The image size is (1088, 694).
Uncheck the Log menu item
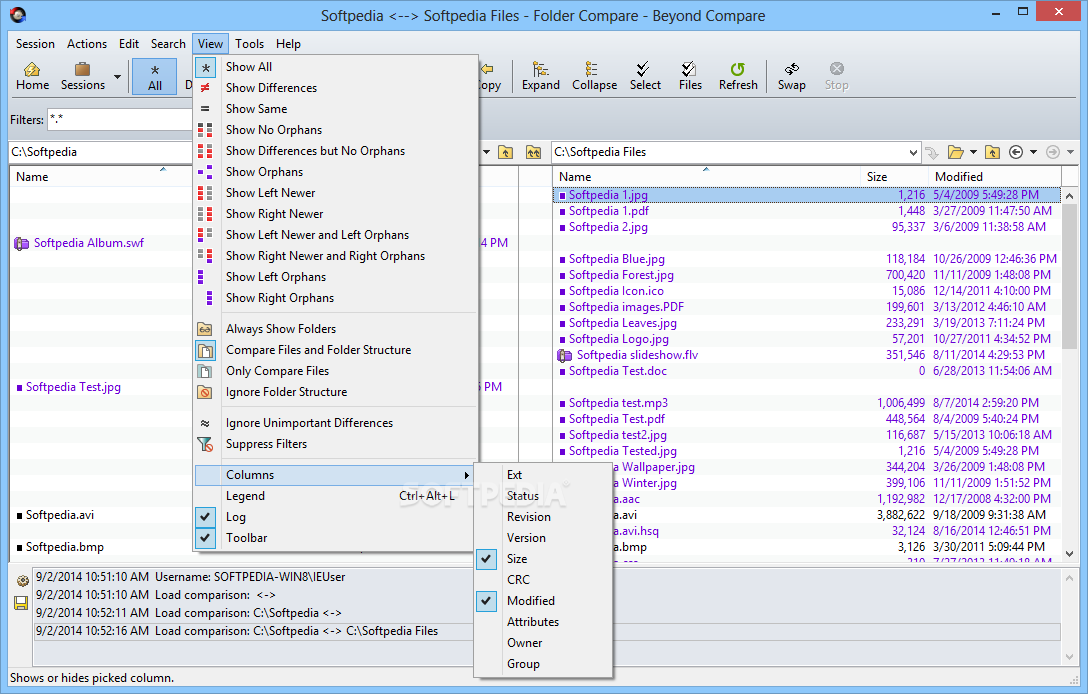336,517
